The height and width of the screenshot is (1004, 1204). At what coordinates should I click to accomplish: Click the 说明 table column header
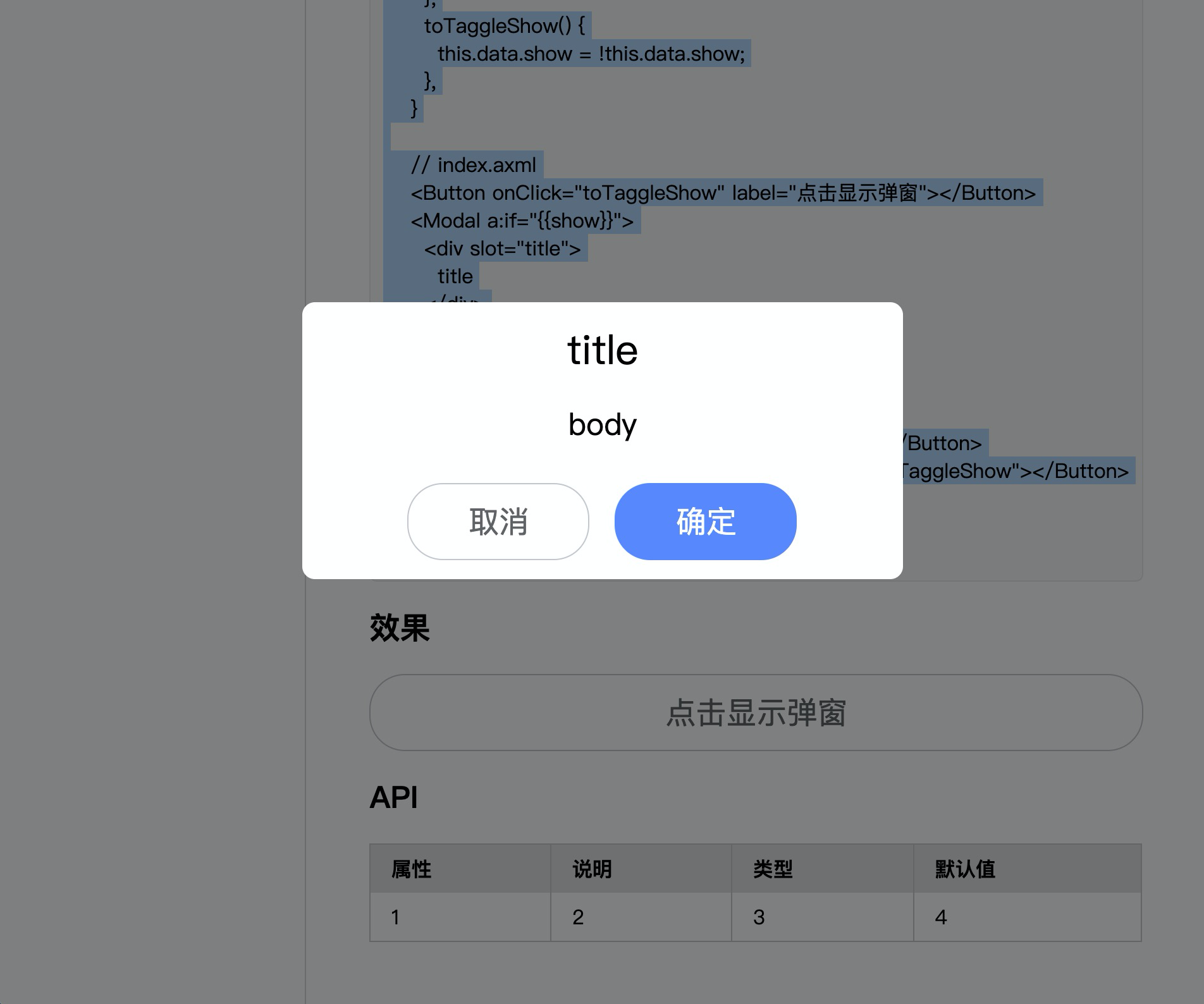641,869
